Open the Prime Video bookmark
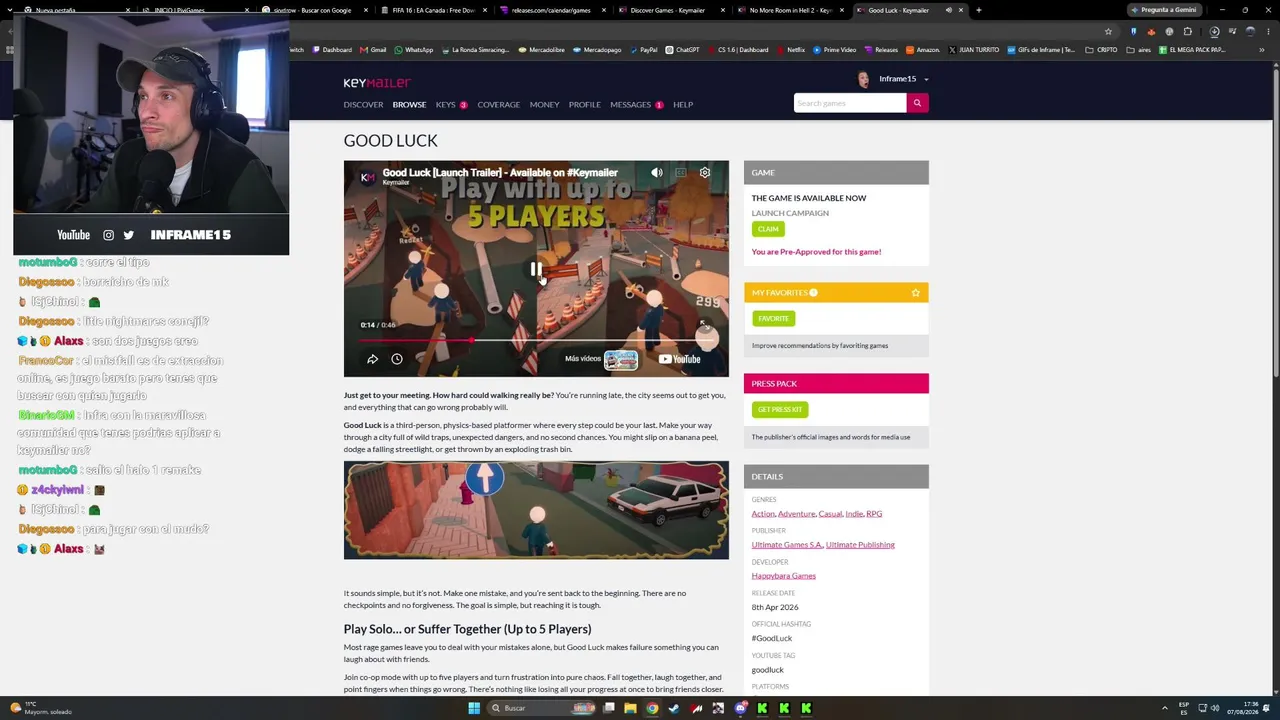 836,50
